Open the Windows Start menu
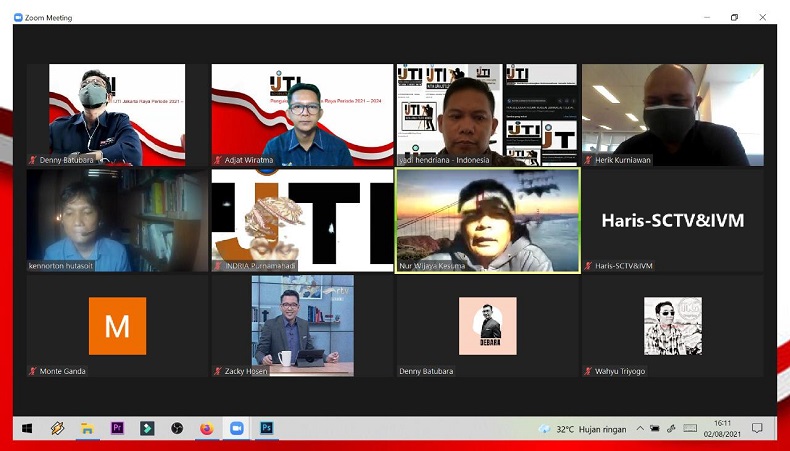The image size is (790, 451). [x=27, y=428]
